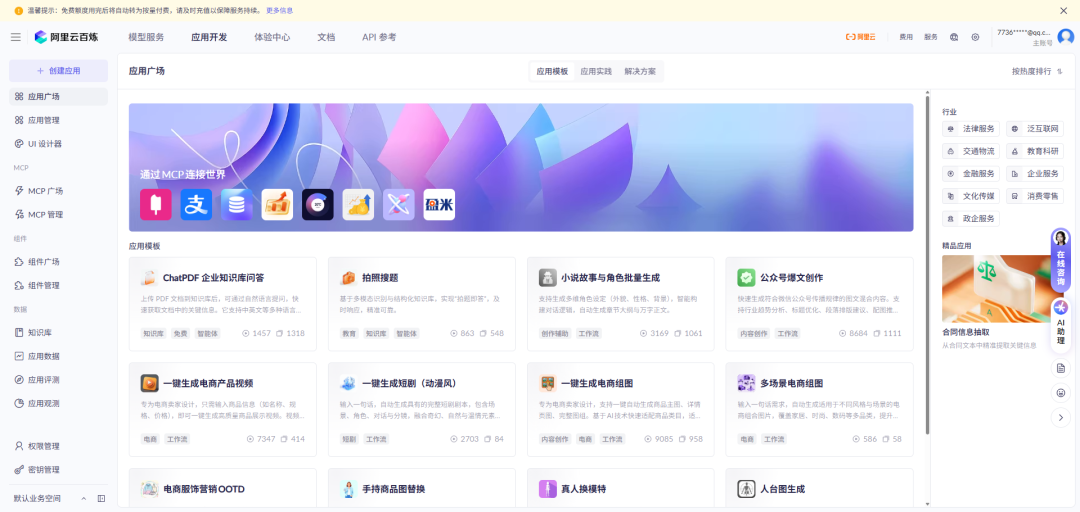This screenshot has width=1080, height=512.
Task: Go to 密钥管理 in sidebar
Action: 59,469
